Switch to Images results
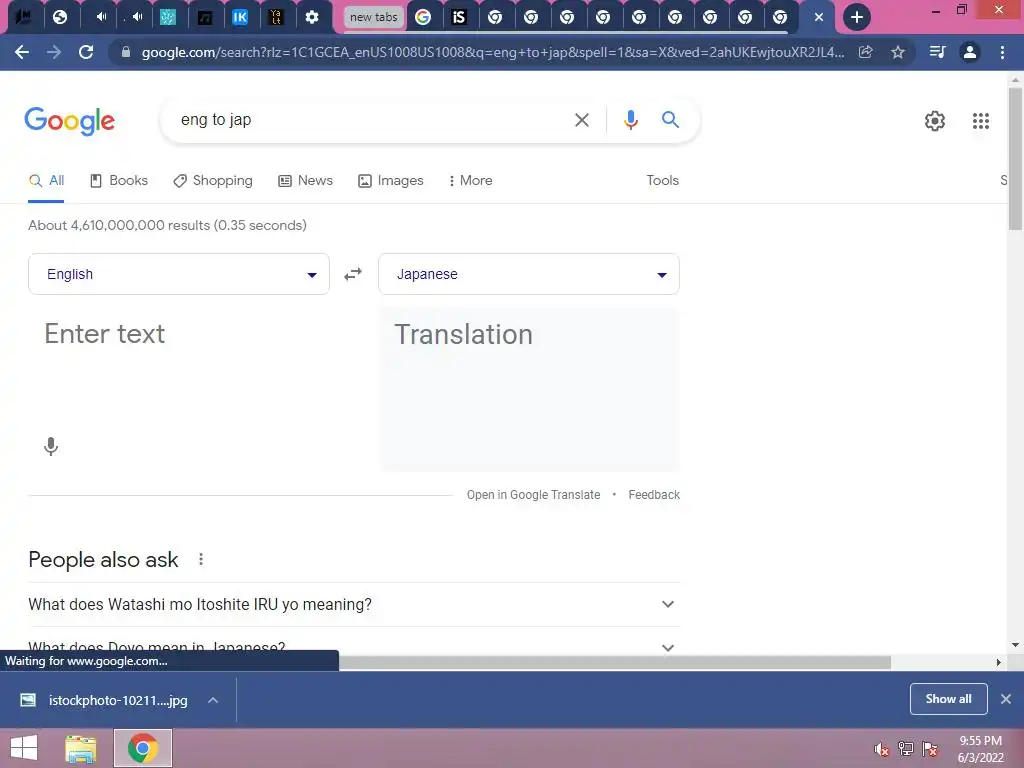This screenshot has height=768, width=1024. (x=391, y=181)
